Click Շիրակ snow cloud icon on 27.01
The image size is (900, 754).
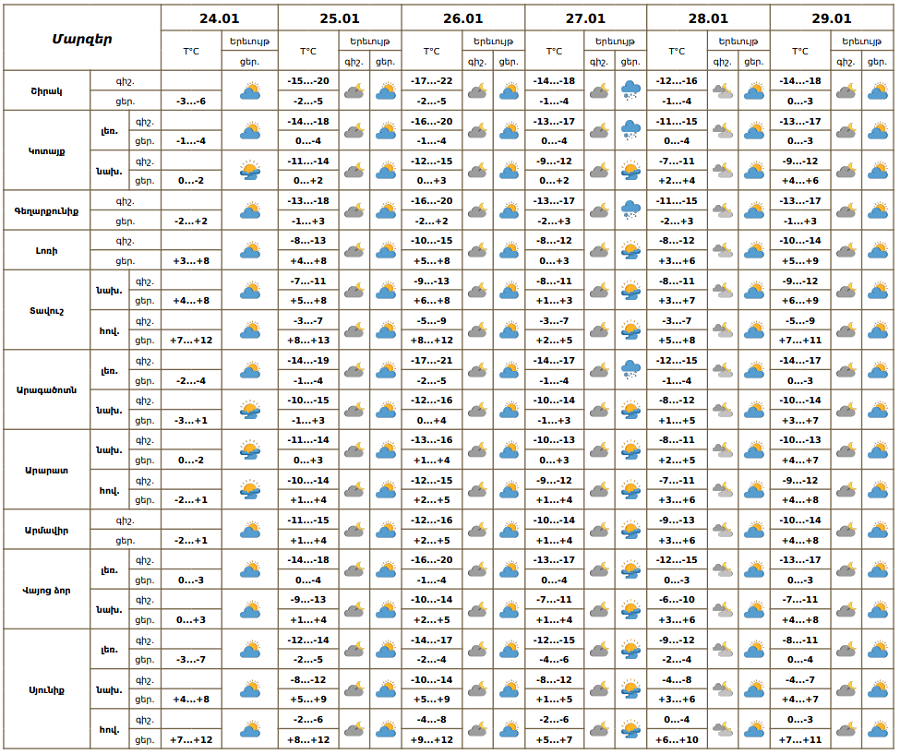pos(630,91)
